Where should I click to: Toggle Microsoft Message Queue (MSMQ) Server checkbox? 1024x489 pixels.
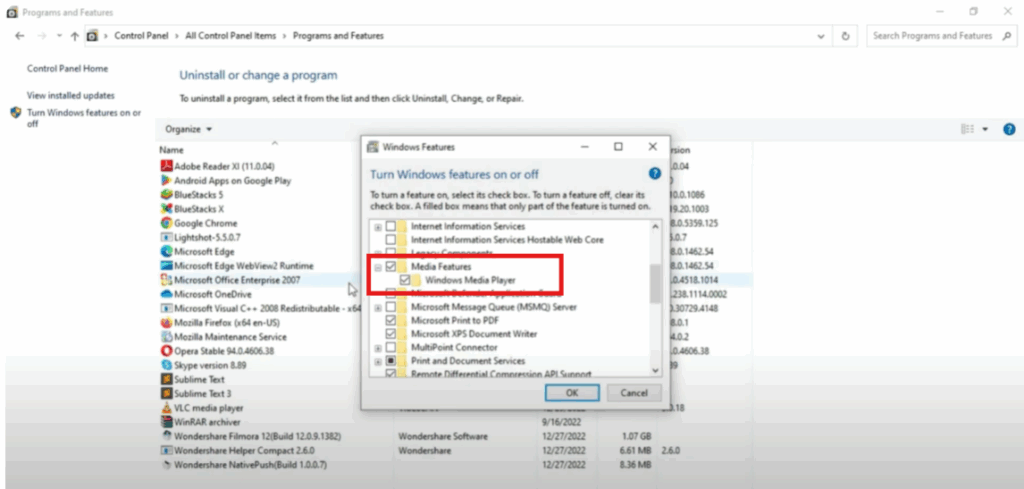(391, 307)
